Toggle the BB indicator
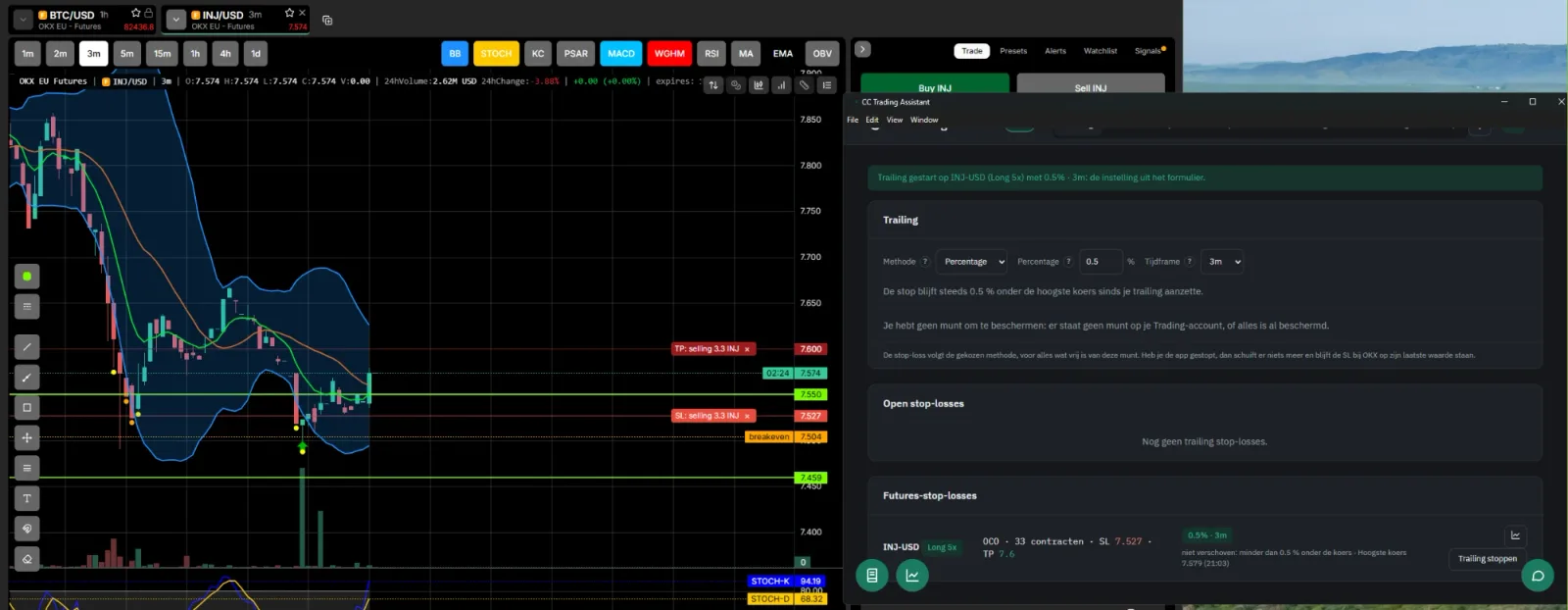 click(455, 54)
